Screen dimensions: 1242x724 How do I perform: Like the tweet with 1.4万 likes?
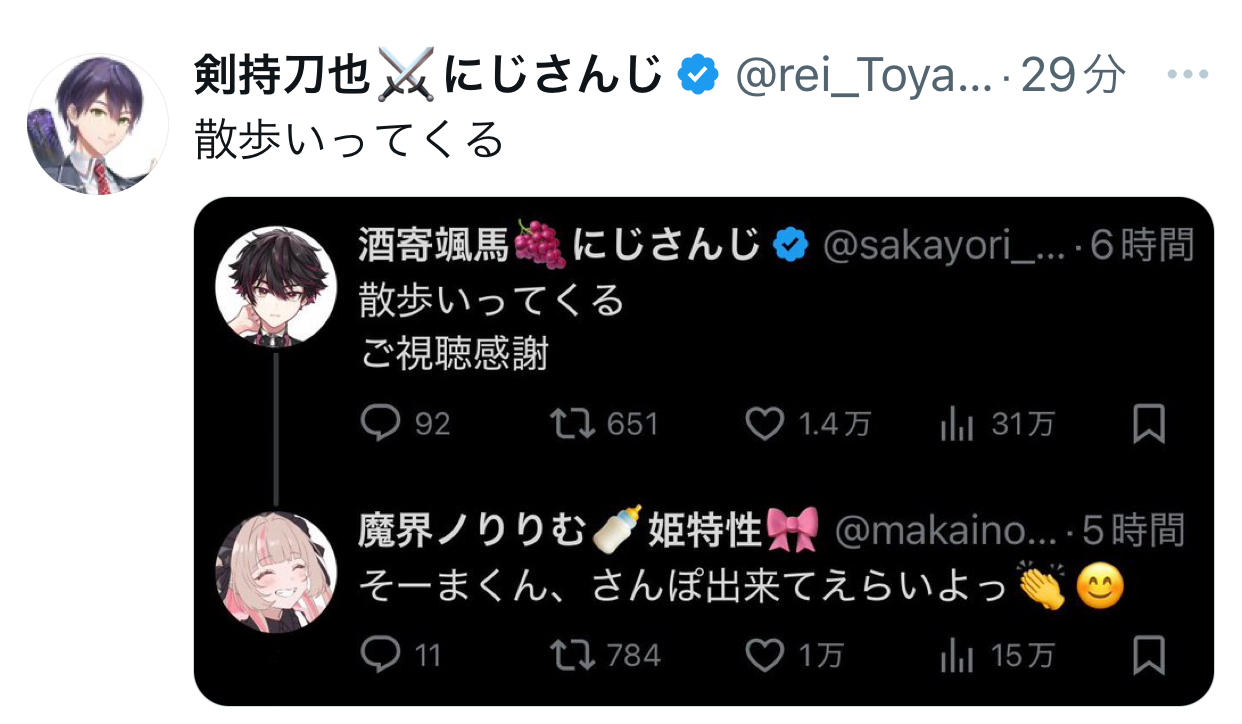pyautogui.click(x=765, y=424)
